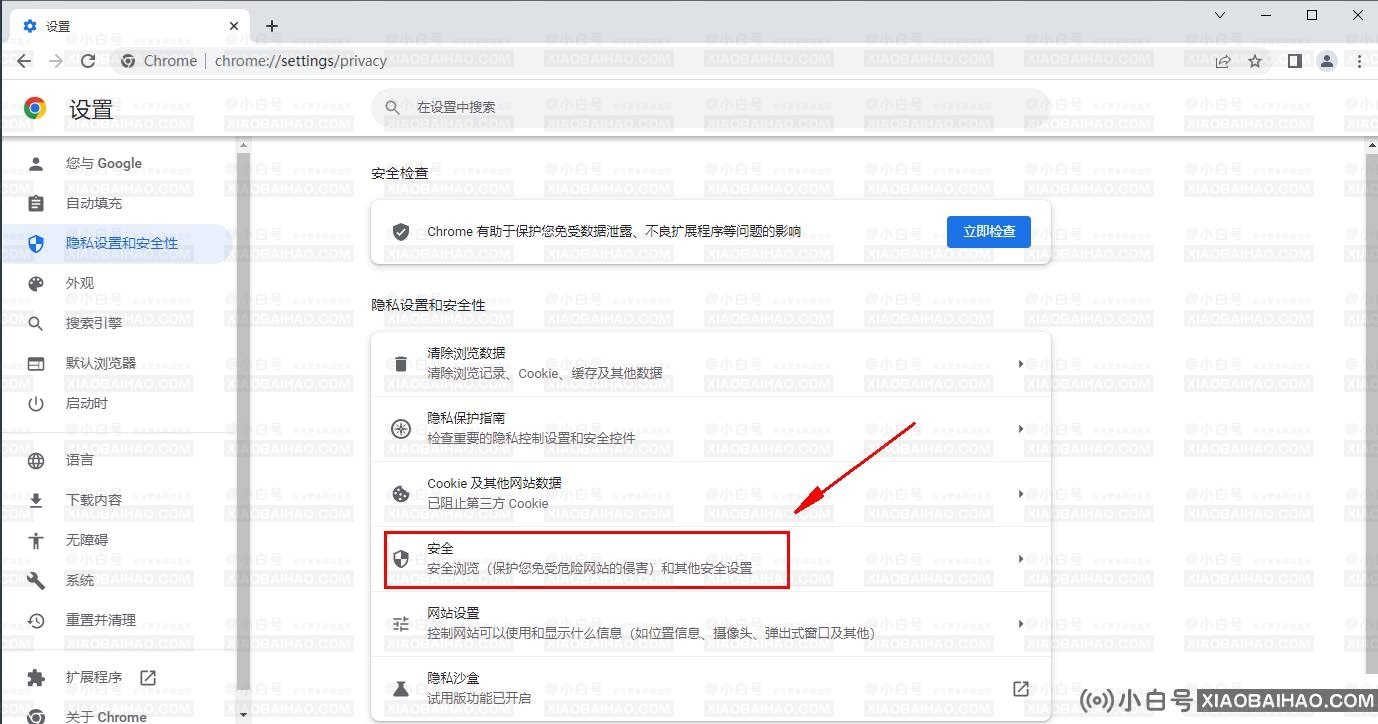This screenshot has height=724, width=1378.
Task: Open Chrome's three-dot menu
Action: pyautogui.click(x=1359, y=61)
